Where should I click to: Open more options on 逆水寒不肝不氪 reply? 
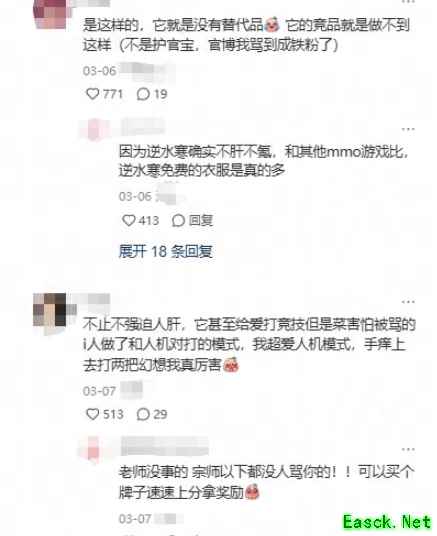[408, 129]
